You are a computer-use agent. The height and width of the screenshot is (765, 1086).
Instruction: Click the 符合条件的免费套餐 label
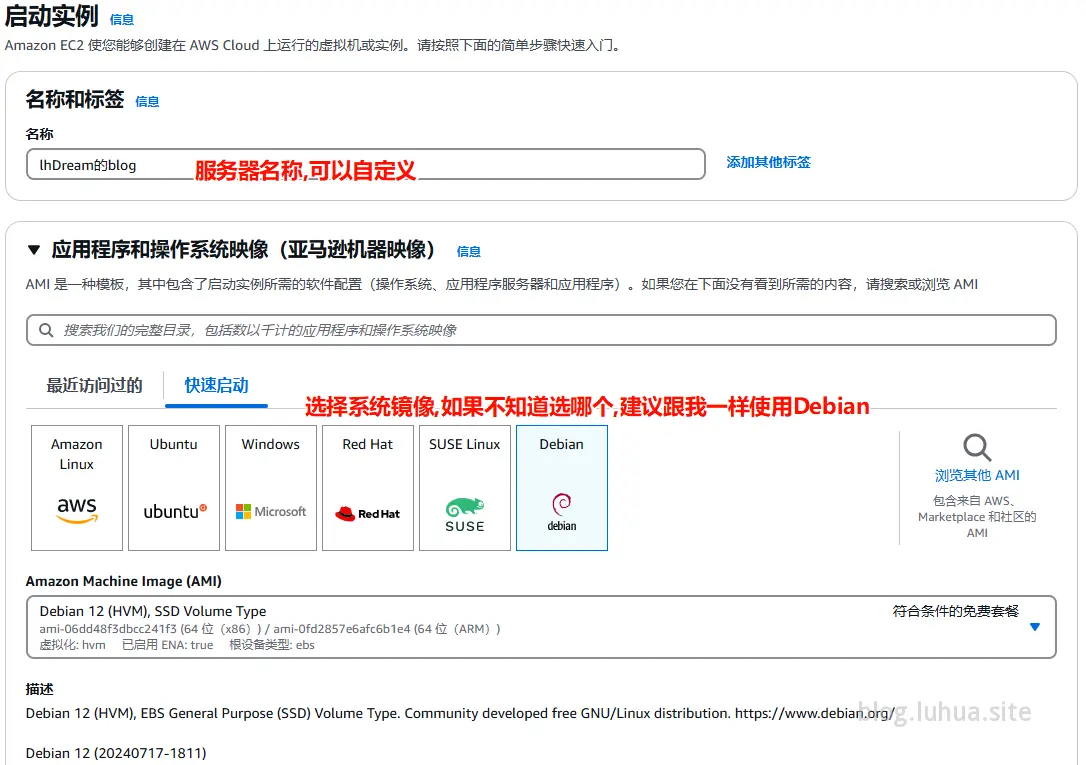point(955,611)
